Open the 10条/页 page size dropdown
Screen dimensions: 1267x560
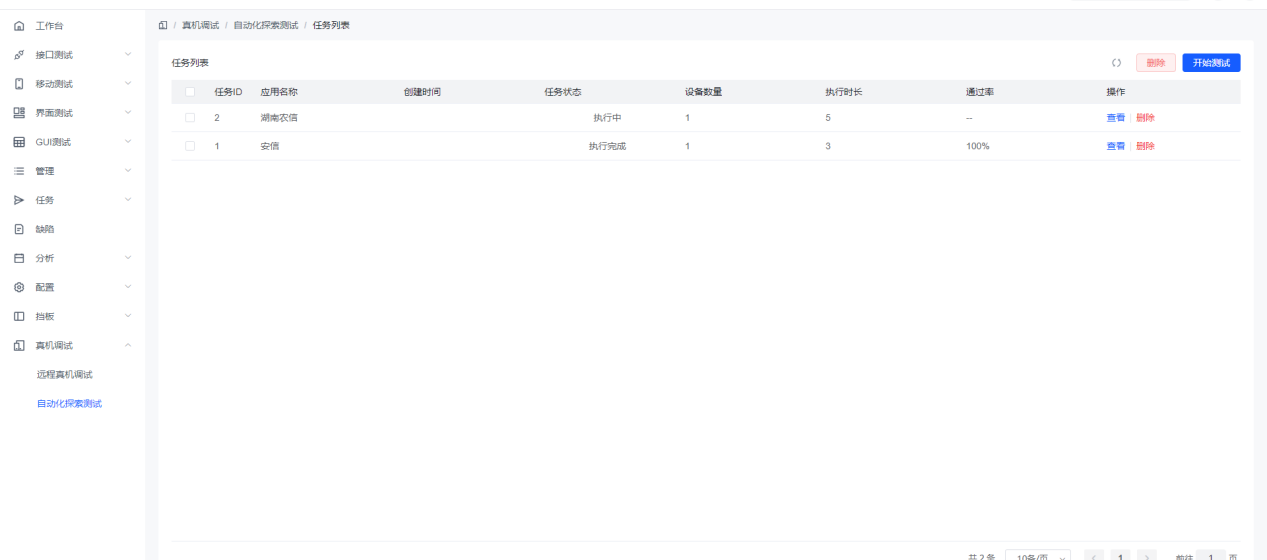coord(1037,556)
